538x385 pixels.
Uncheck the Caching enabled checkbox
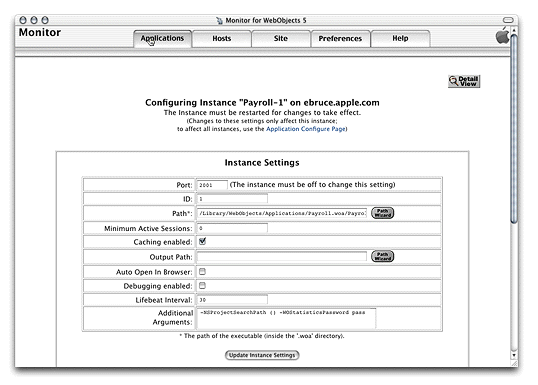202,242
